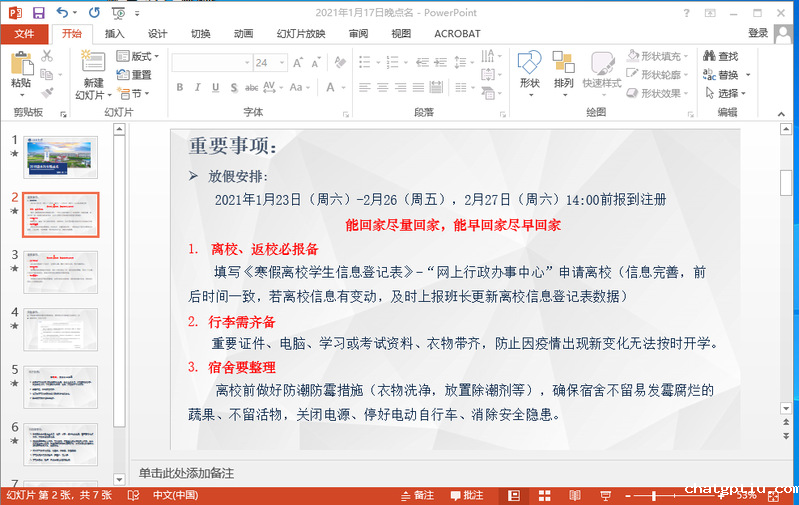The height and width of the screenshot is (505, 799).
Task: Toggle bold formatting
Action: [x=179, y=87]
